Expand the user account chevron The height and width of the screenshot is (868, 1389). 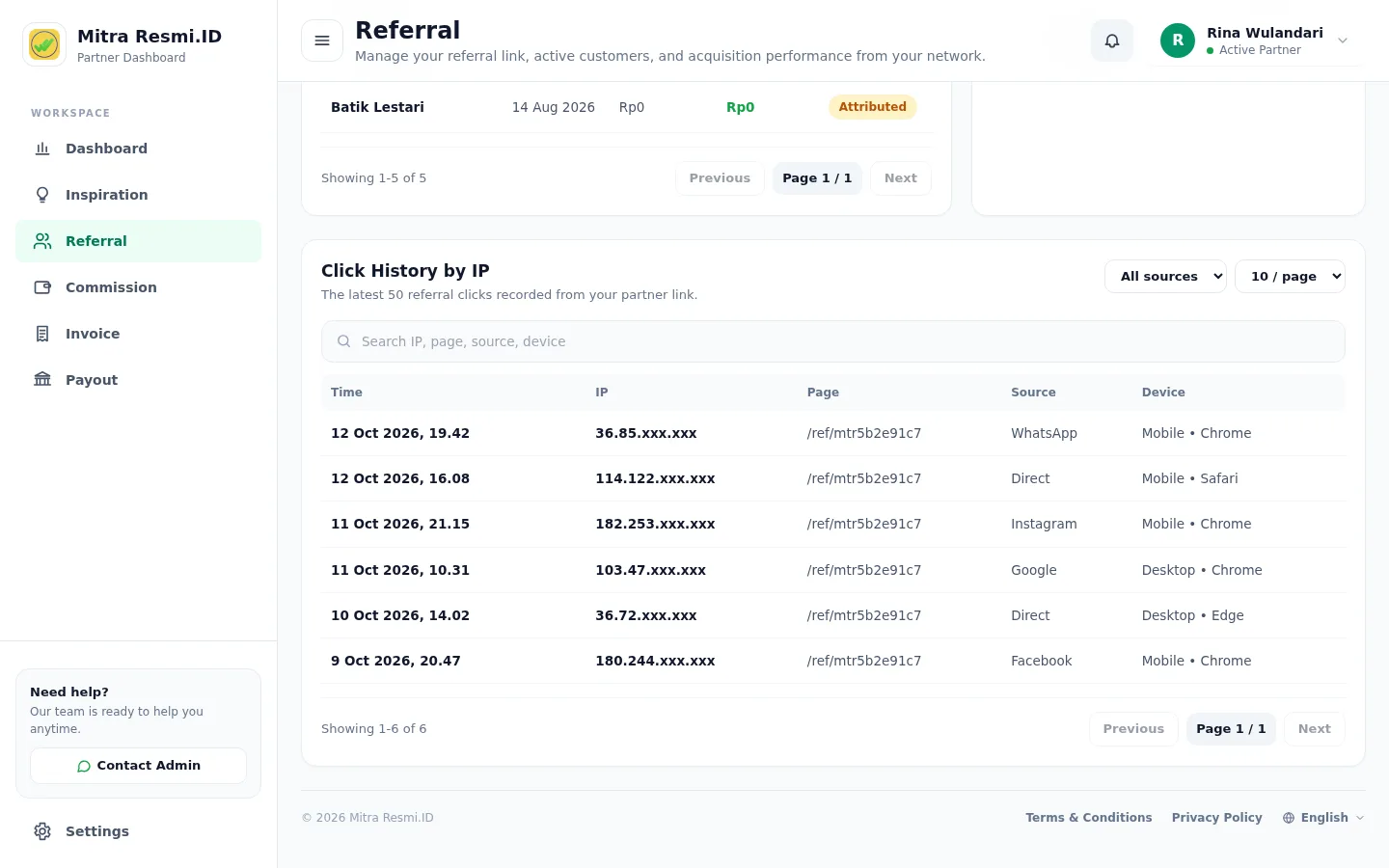coord(1343,41)
